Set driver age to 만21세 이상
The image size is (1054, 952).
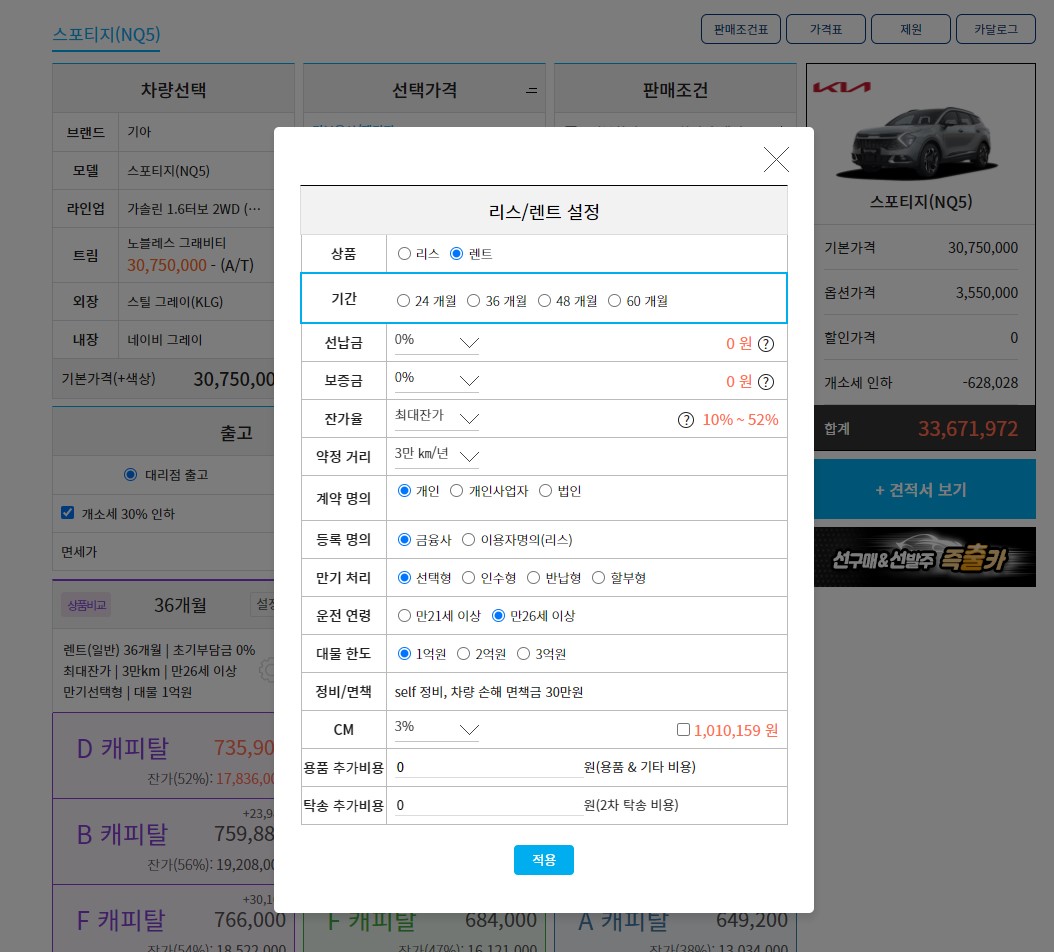pos(404,615)
